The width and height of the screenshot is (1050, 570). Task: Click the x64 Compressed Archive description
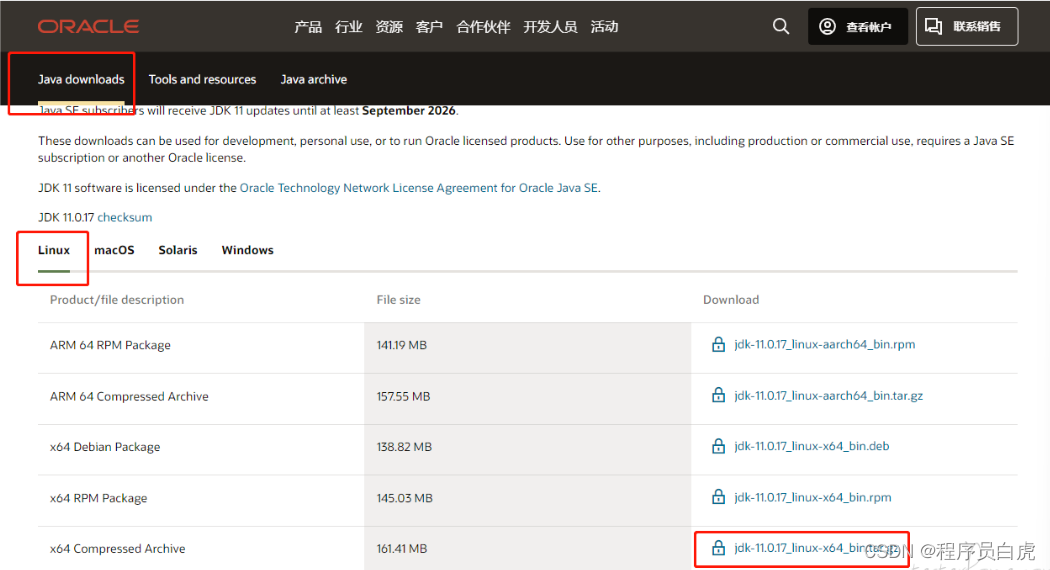tap(117, 549)
